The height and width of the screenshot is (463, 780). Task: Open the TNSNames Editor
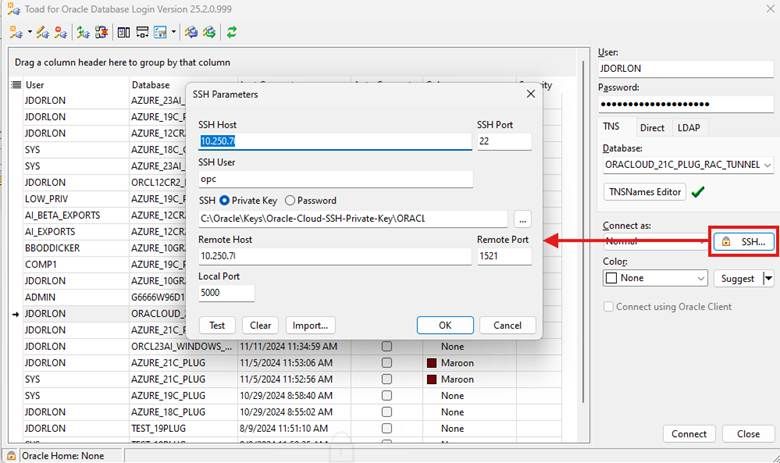tap(645, 192)
